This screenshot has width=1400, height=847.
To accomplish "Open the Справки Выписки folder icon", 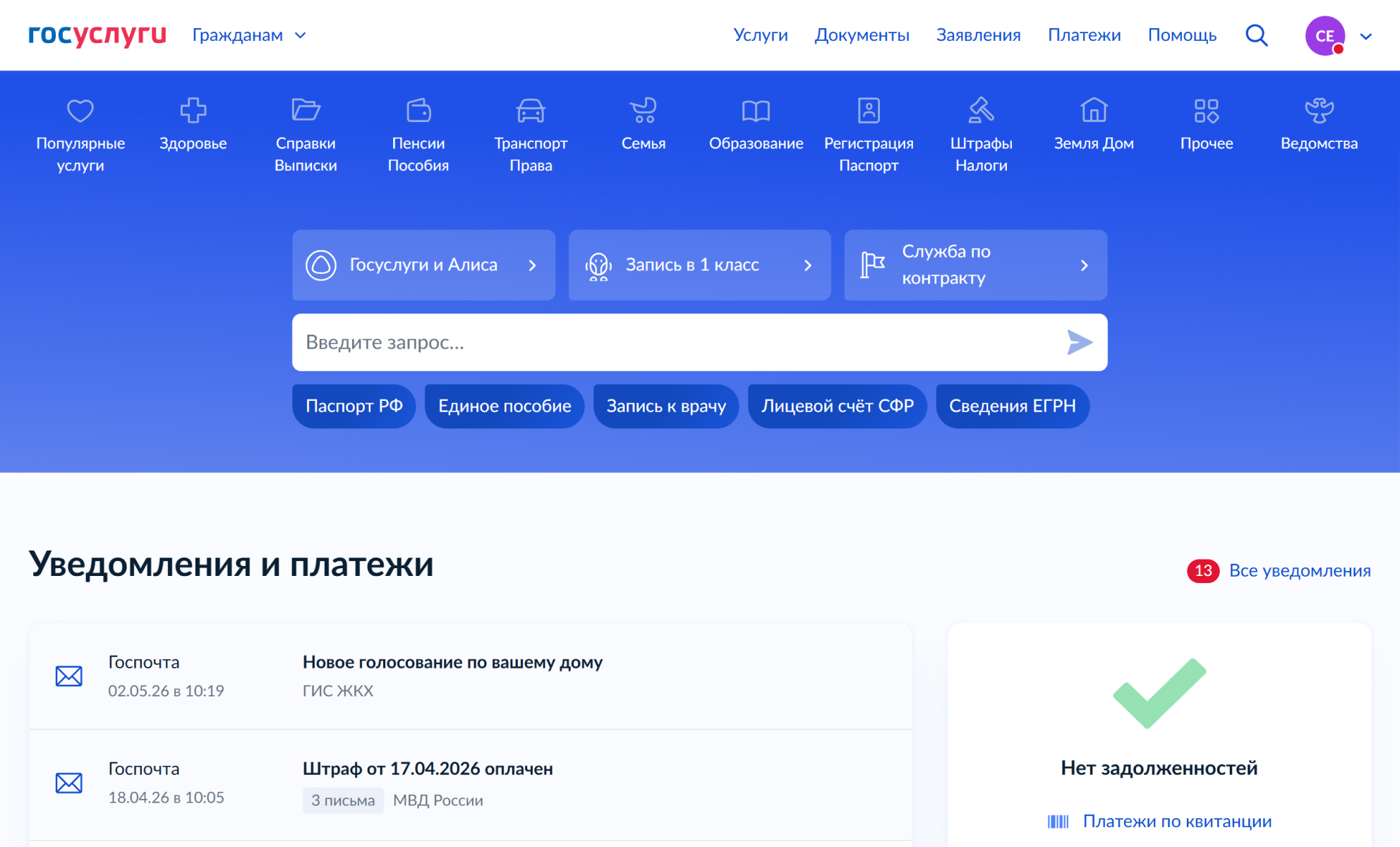I will [x=306, y=110].
